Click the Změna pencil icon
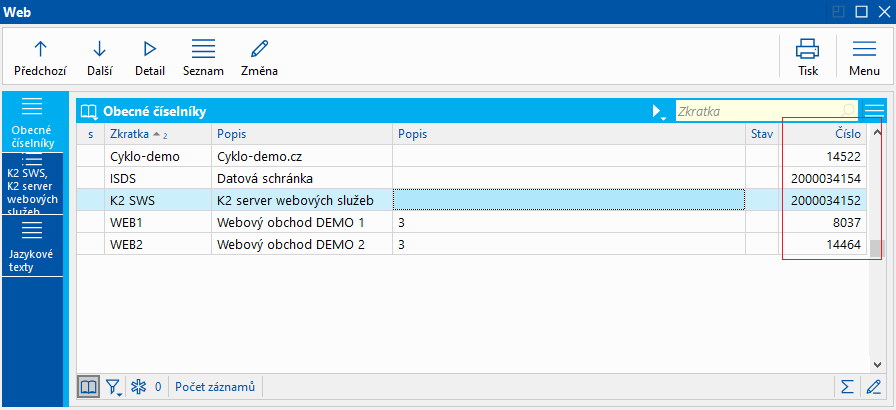This screenshot has height=410, width=896. point(259,57)
